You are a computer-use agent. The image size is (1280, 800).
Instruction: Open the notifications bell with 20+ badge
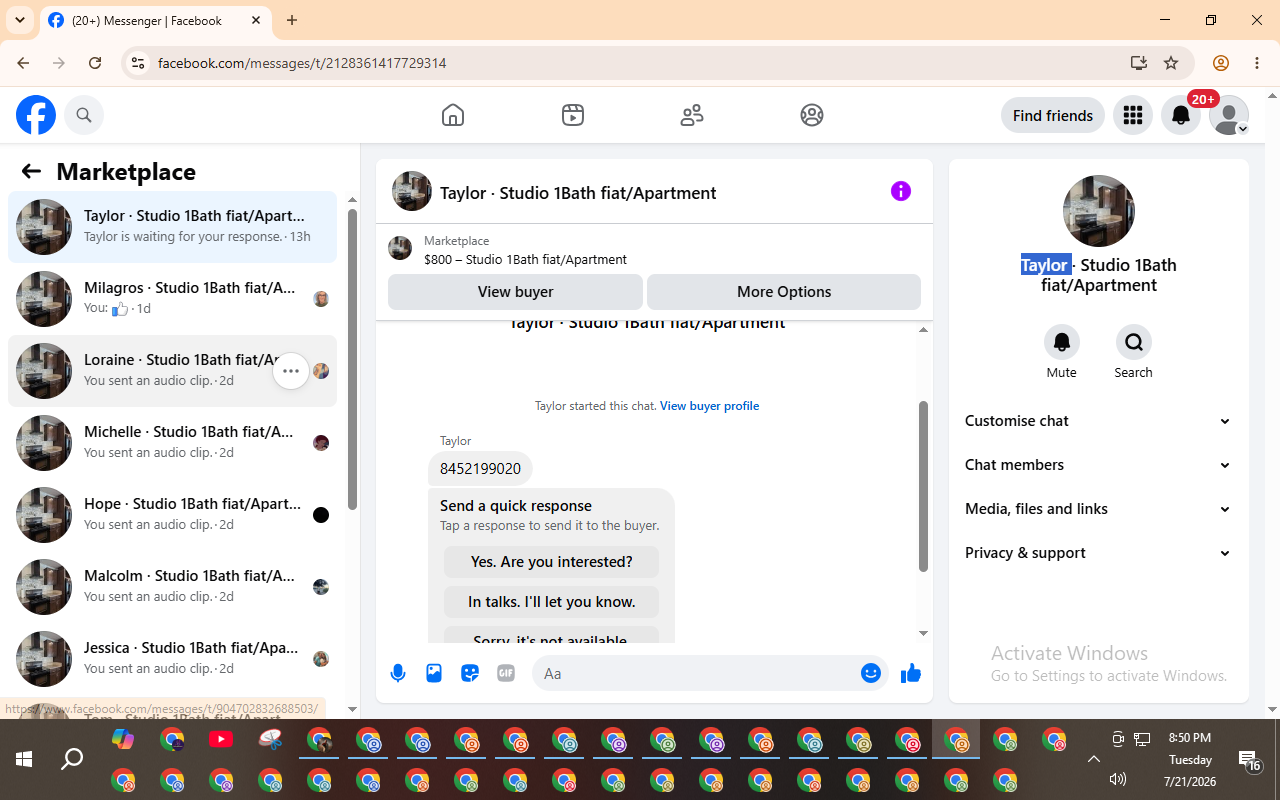click(x=1181, y=116)
